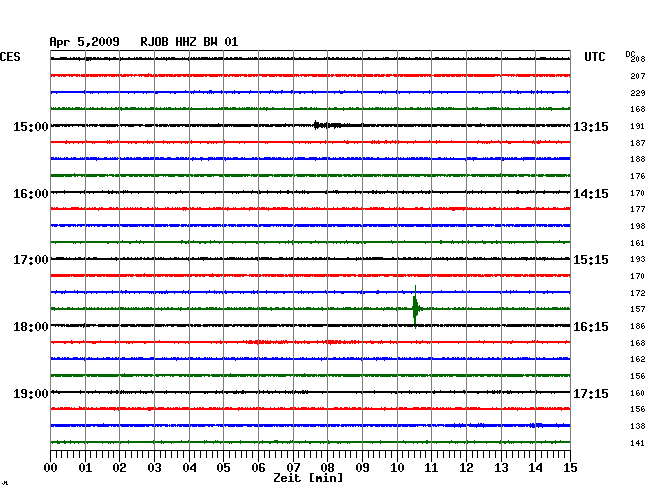Click the "06" minute axis label
Screen dimensions: 650x494
[258, 467]
